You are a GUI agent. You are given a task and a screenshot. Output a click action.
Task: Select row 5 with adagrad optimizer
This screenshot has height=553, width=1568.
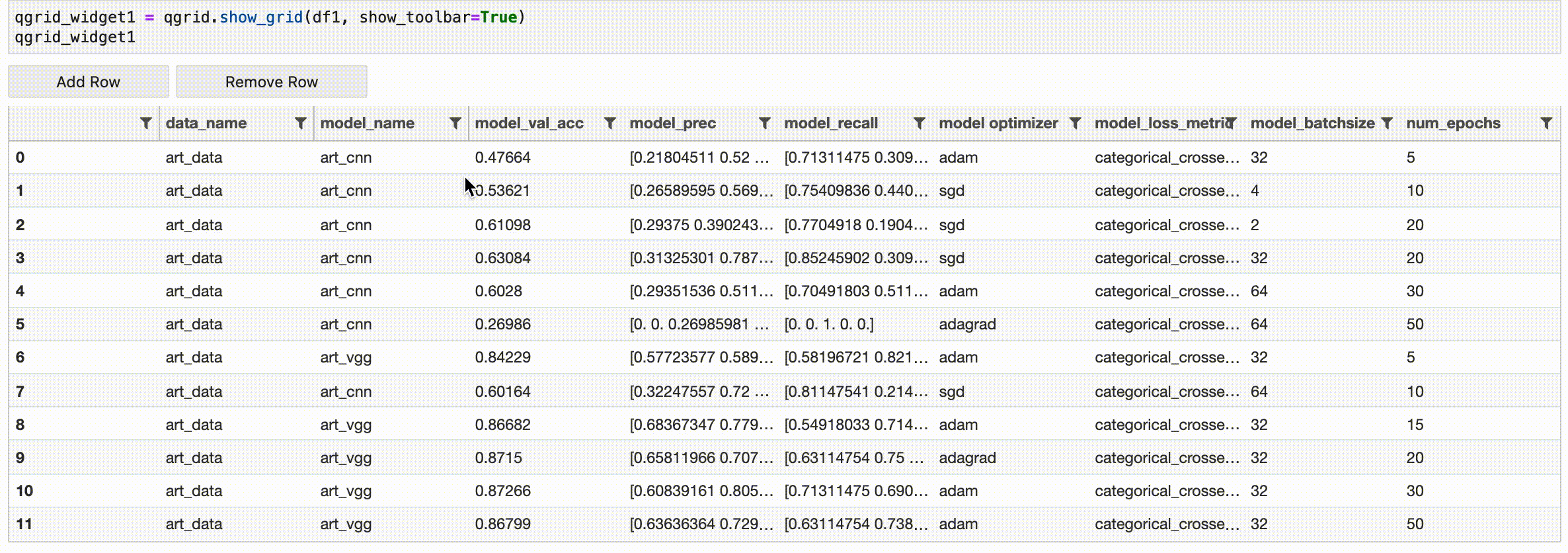click(967, 324)
